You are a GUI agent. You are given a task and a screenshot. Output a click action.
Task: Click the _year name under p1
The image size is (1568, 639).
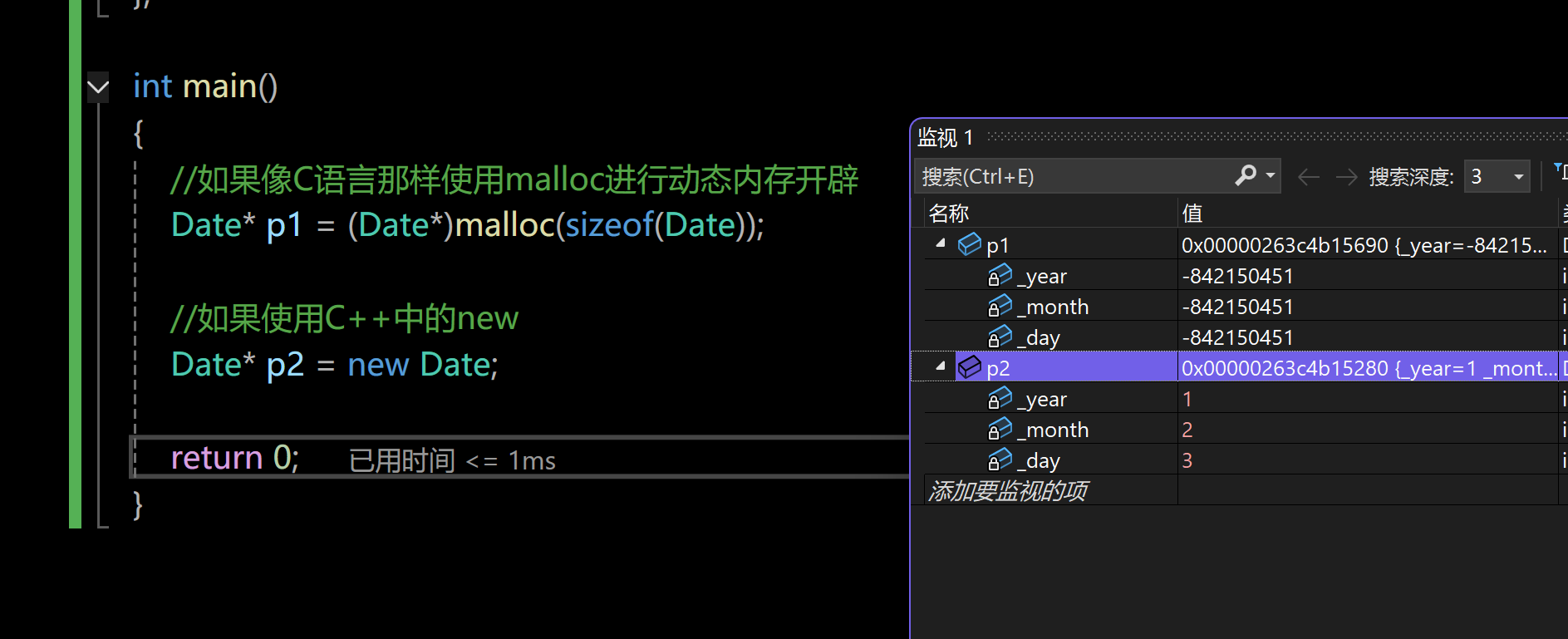pos(1042,276)
